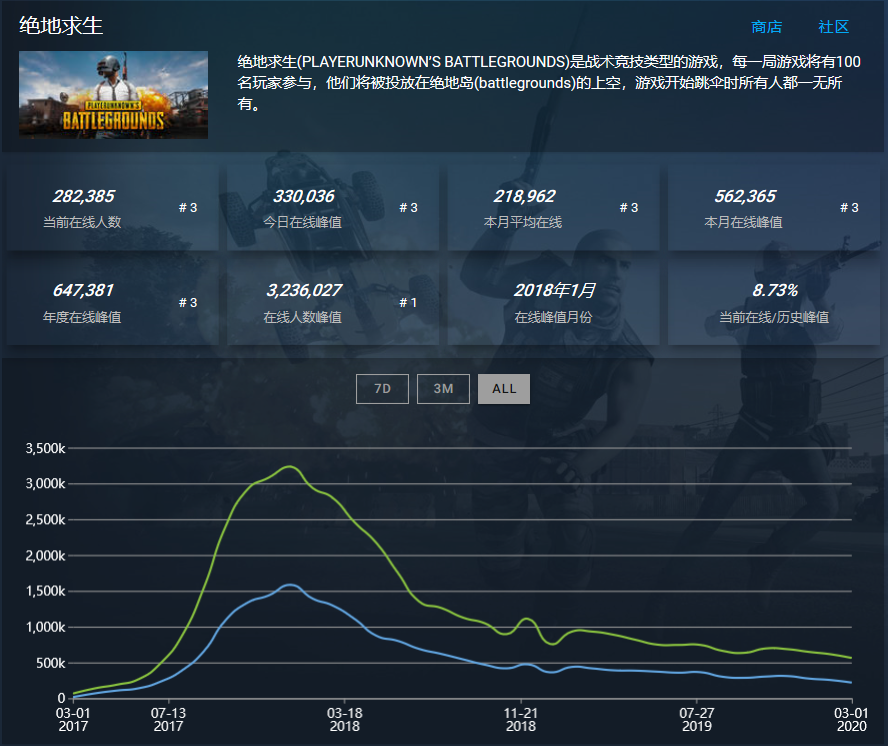This screenshot has height=746, width=888.
Task: Click the 3,000k y-axis label
Action: click(45, 484)
